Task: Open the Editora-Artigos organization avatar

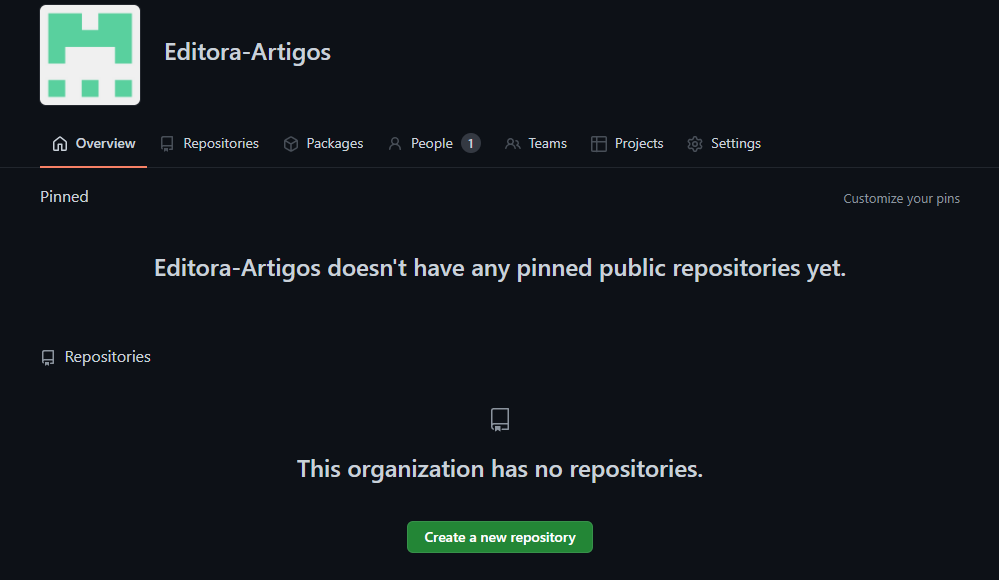Action: coord(90,55)
